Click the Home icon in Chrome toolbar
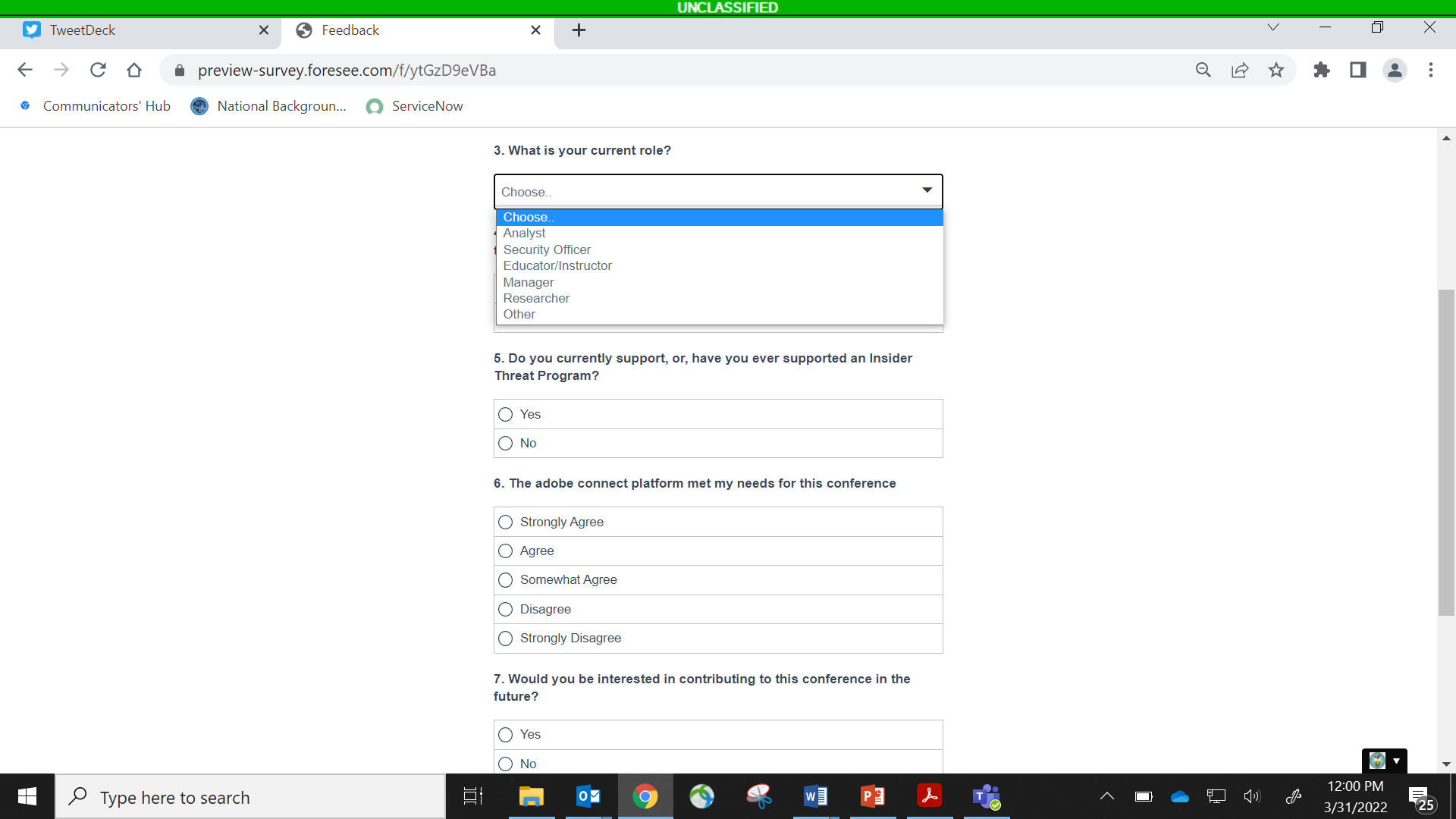The image size is (1456, 819). (x=134, y=70)
